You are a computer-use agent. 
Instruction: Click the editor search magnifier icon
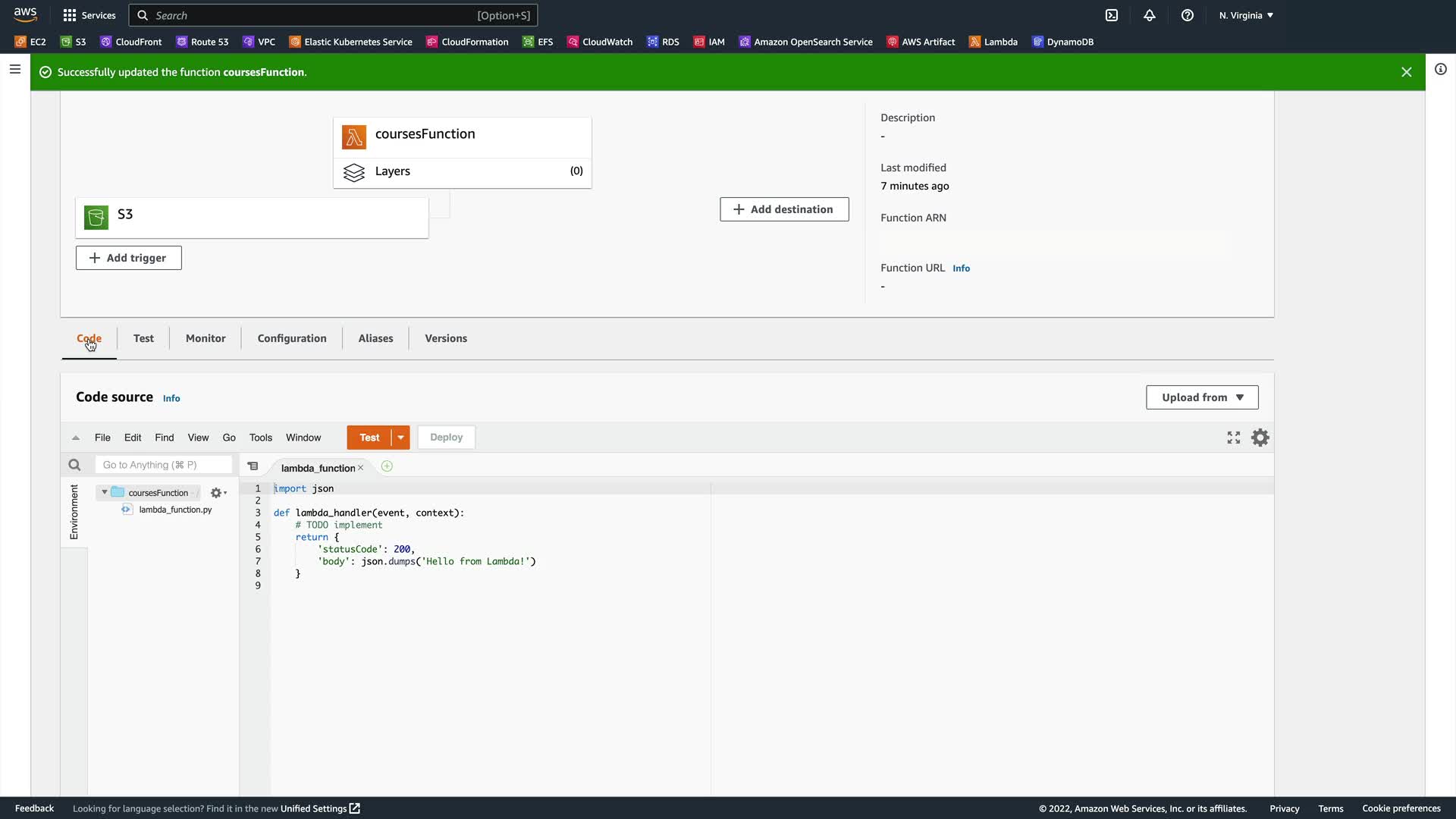point(74,465)
